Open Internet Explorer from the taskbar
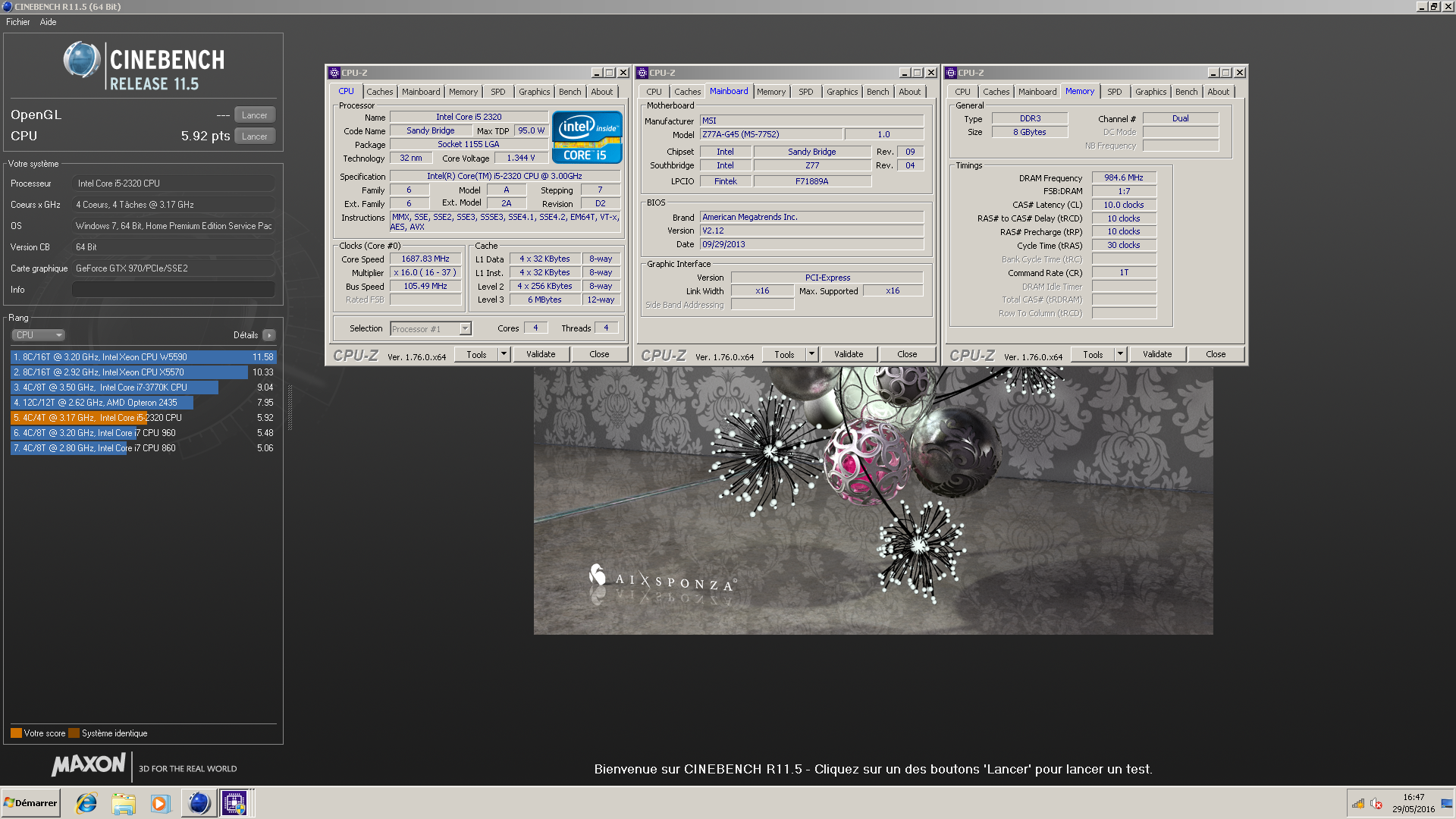Screen dimensions: 1456x819 point(86,803)
